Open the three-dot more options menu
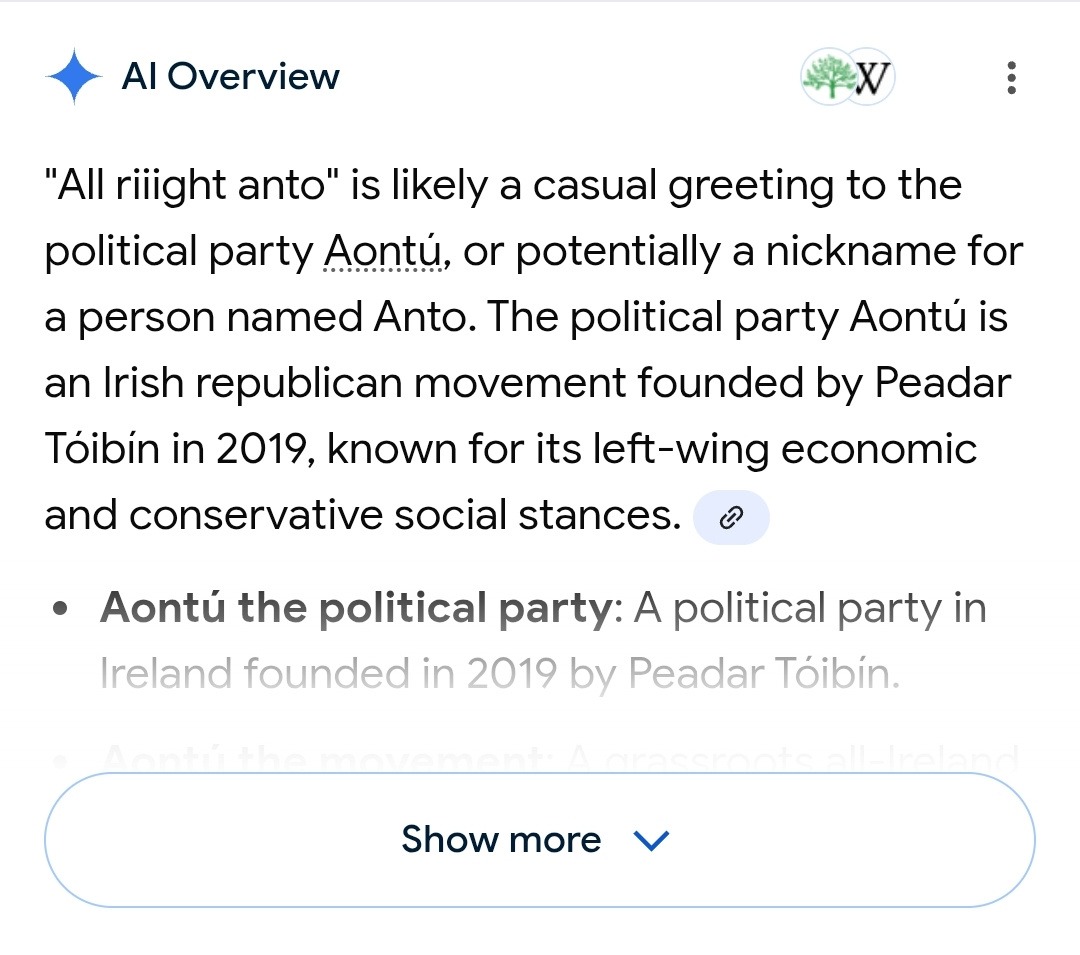The height and width of the screenshot is (955, 1080). (x=1012, y=77)
